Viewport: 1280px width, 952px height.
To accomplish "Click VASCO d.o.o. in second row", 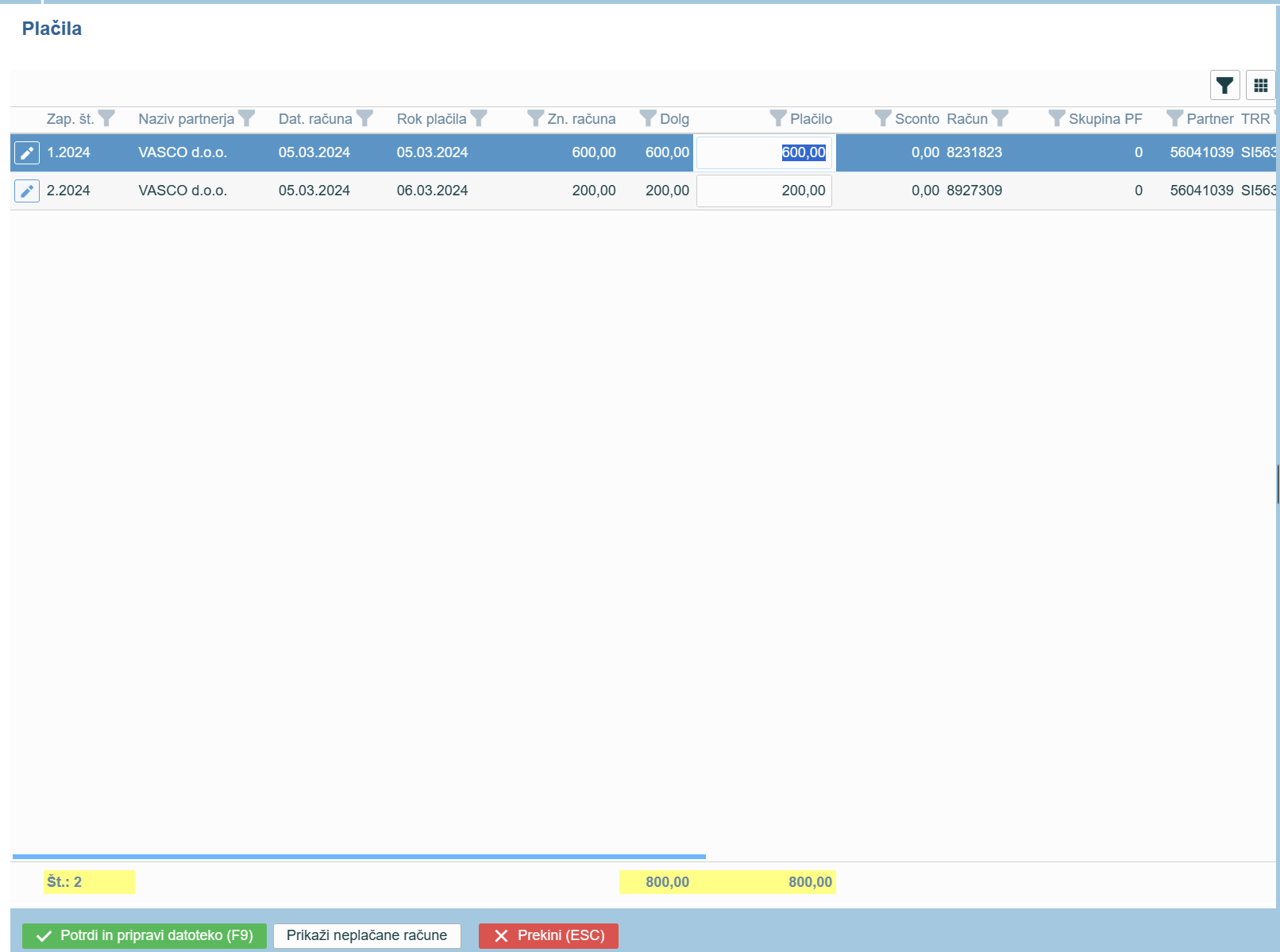I will (183, 191).
